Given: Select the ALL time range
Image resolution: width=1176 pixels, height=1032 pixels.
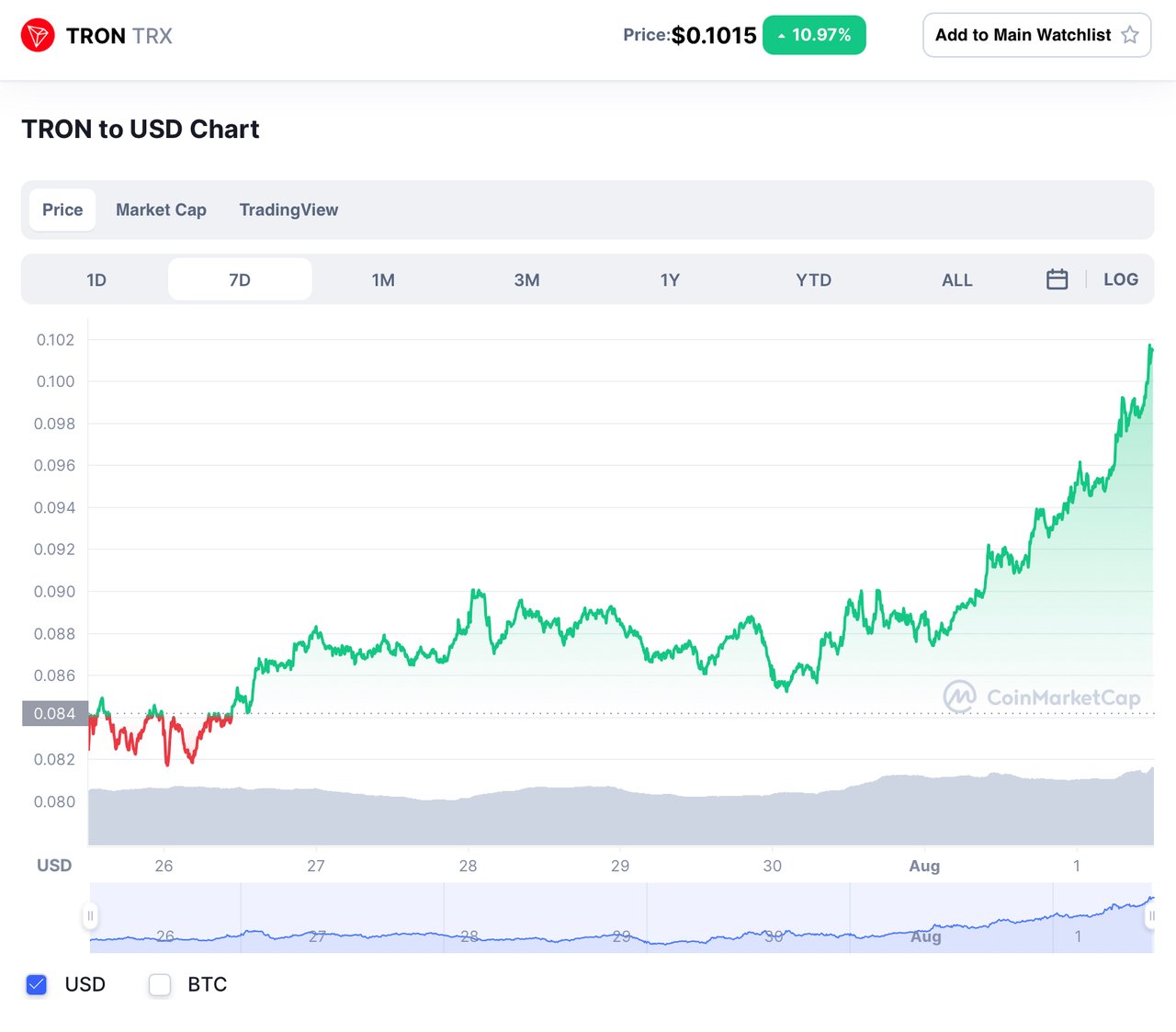Looking at the screenshot, I should coord(956,279).
